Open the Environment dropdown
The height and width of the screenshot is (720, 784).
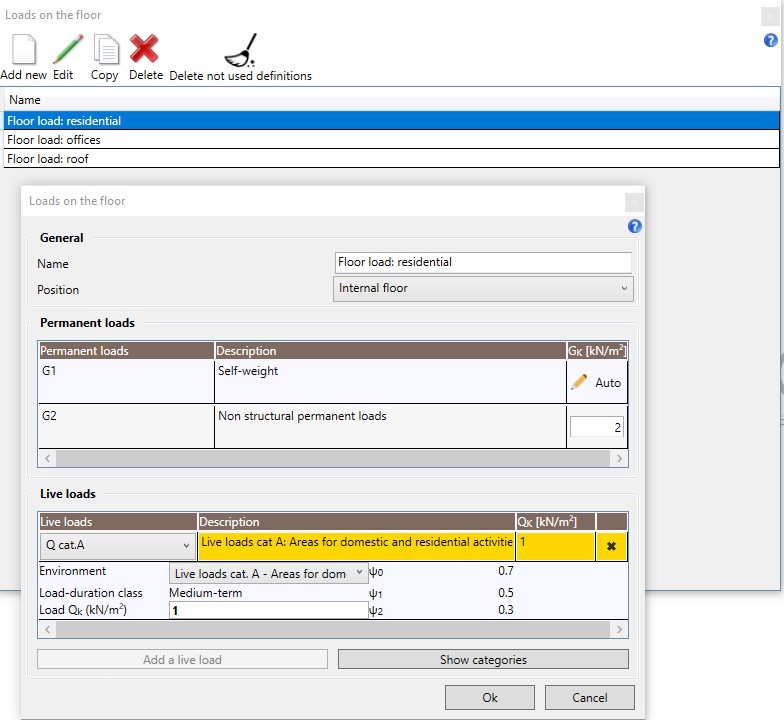268,573
